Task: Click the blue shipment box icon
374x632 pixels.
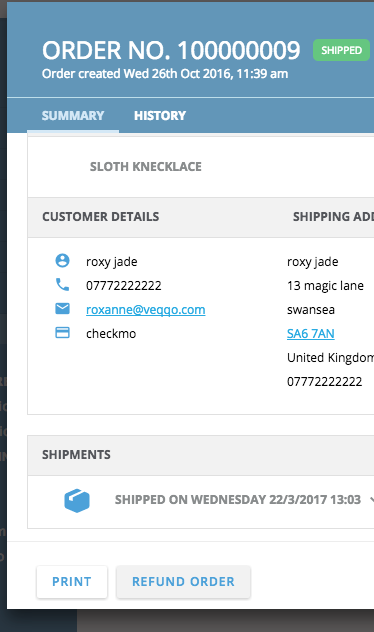Action: click(x=77, y=501)
